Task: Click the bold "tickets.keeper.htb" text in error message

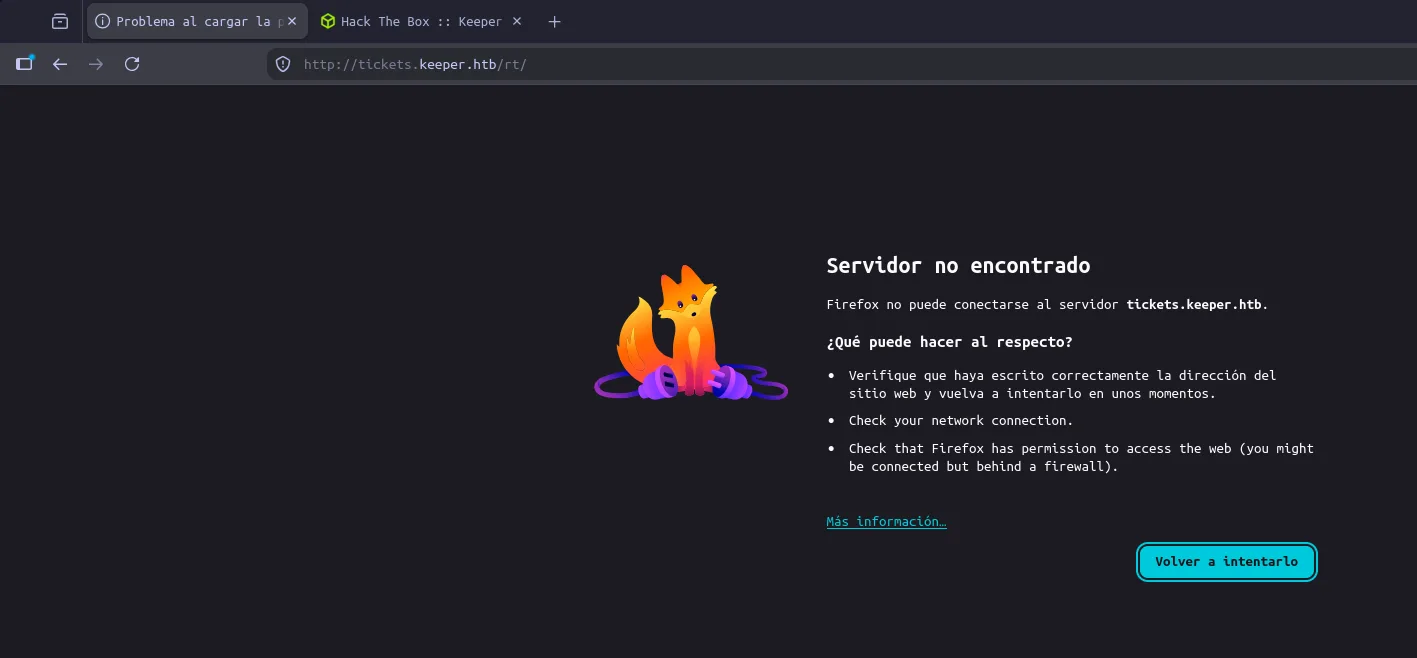Action: pyautogui.click(x=1194, y=304)
